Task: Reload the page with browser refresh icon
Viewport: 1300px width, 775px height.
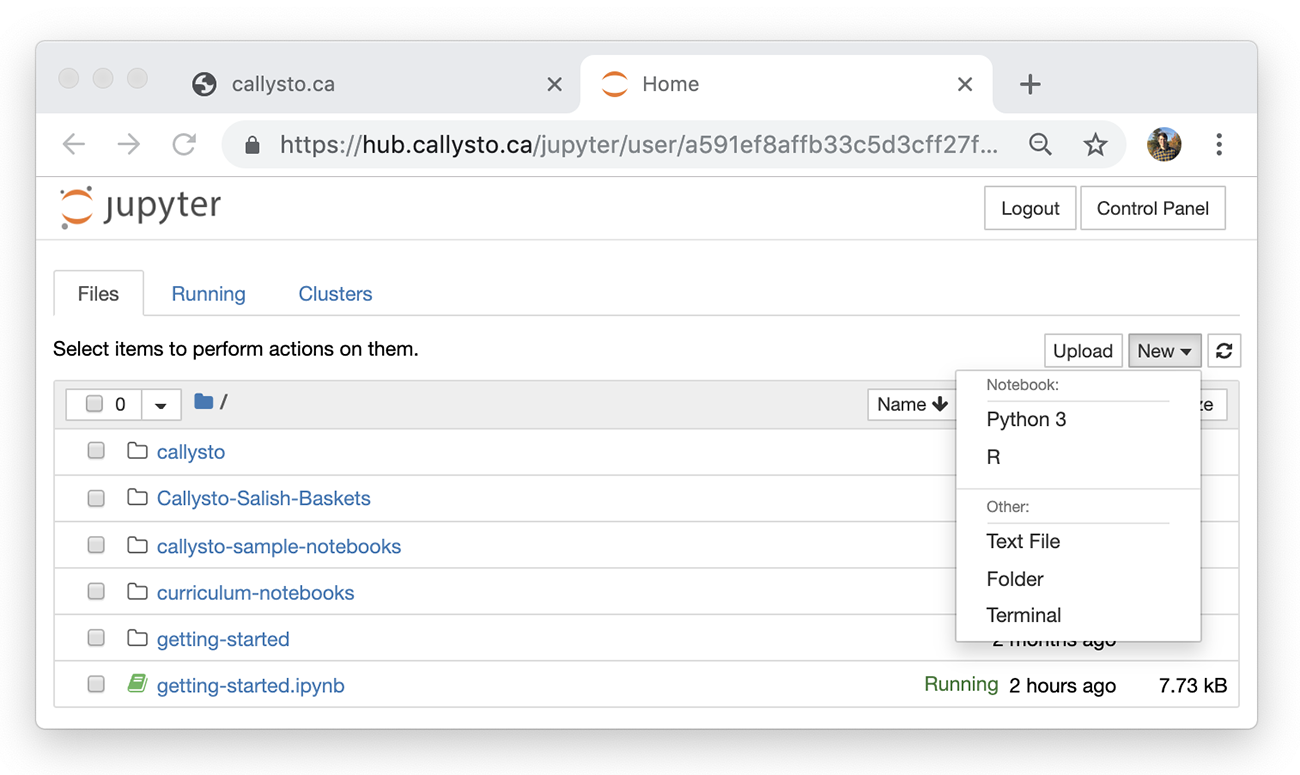Action: pos(184,144)
